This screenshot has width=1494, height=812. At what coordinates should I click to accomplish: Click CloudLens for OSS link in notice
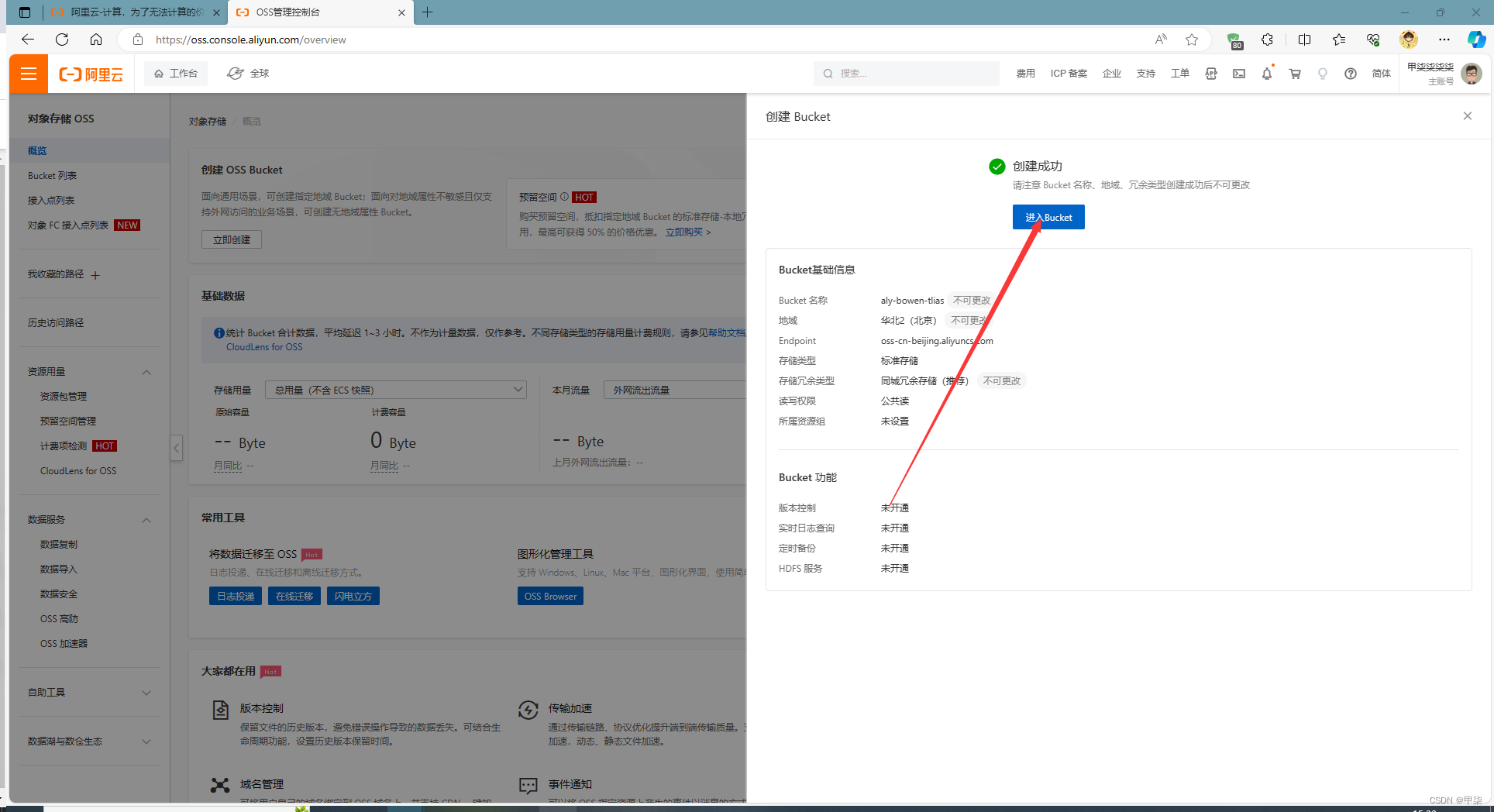264,347
